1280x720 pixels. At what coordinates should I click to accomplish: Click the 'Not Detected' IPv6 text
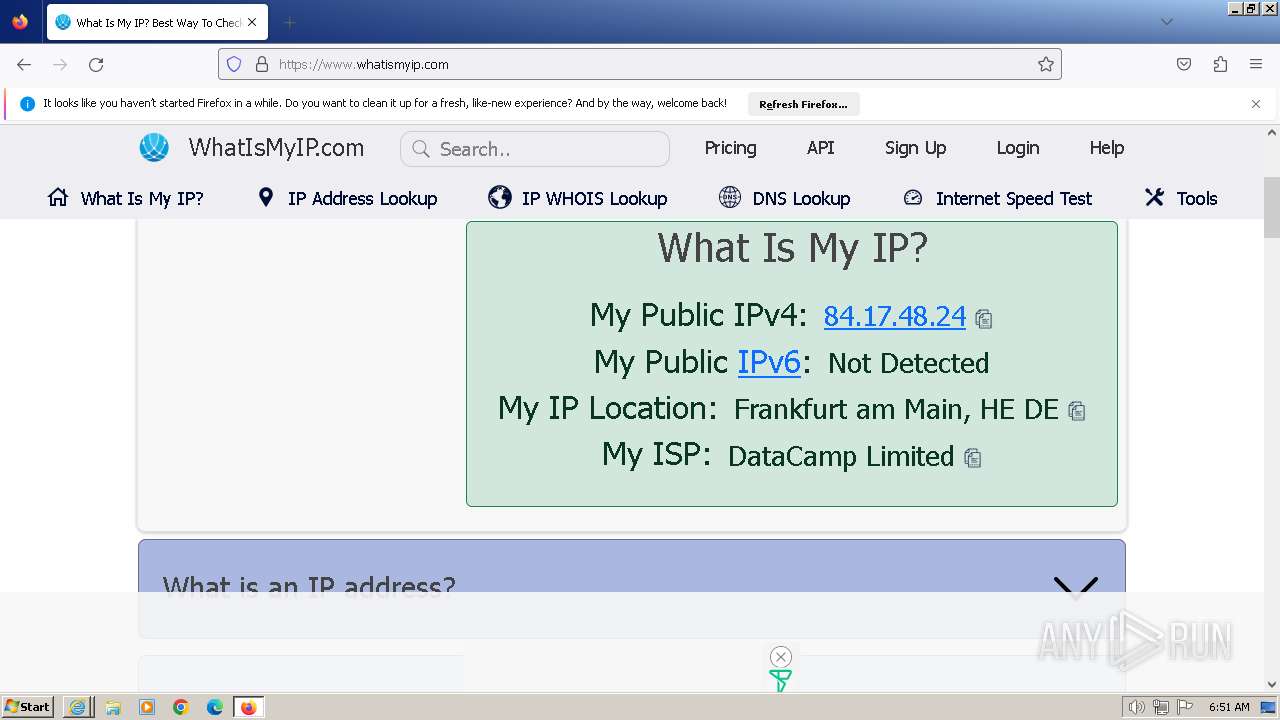pos(908,363)
